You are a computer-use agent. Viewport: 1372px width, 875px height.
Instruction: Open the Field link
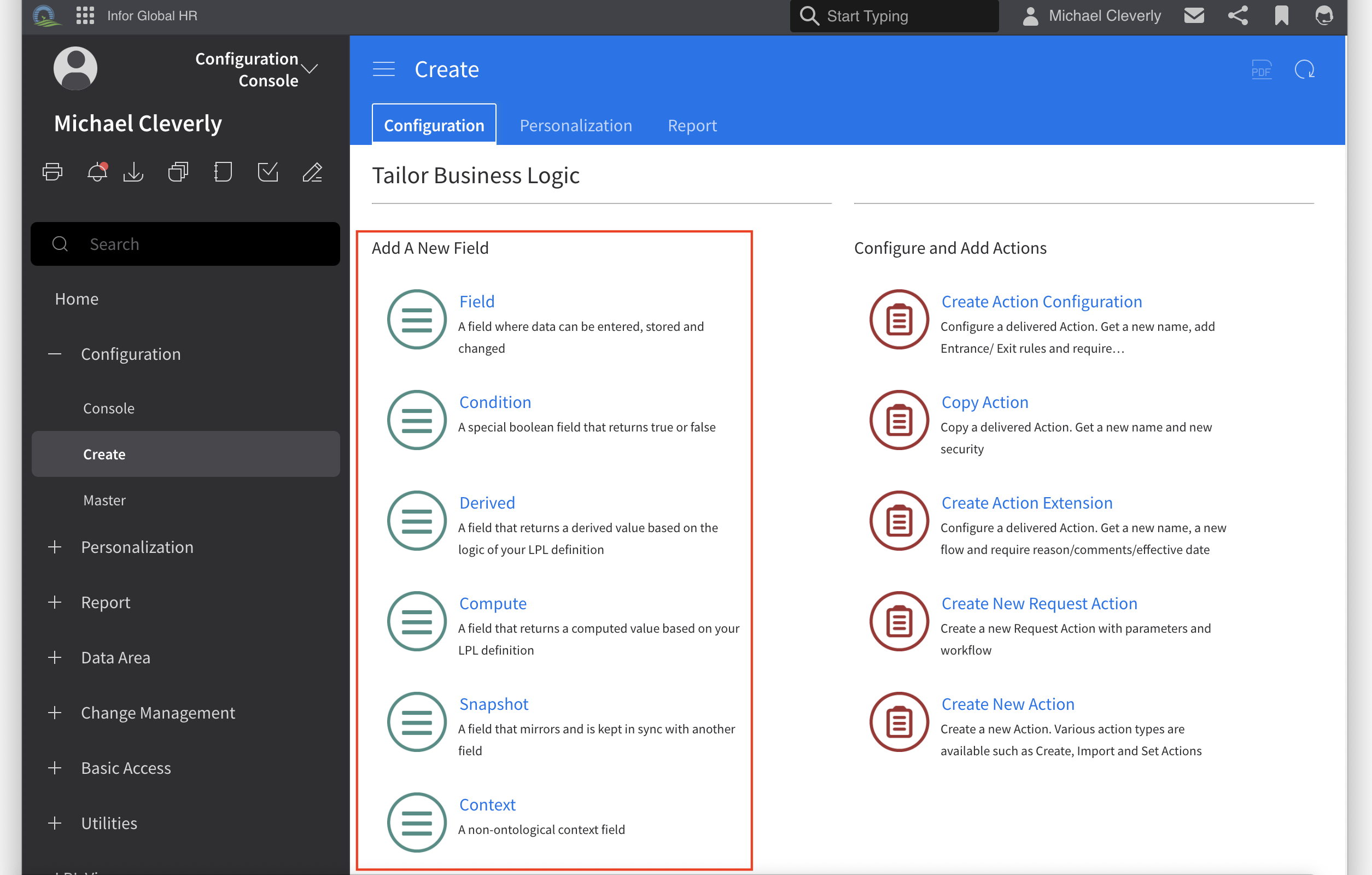[x=477, y=301]
